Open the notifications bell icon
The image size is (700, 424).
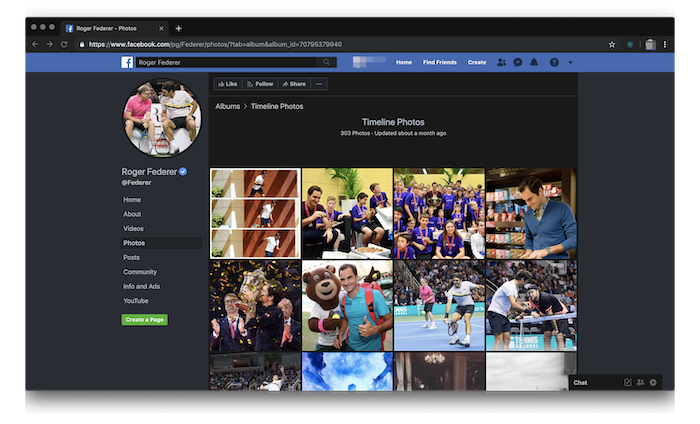[534, 62]
